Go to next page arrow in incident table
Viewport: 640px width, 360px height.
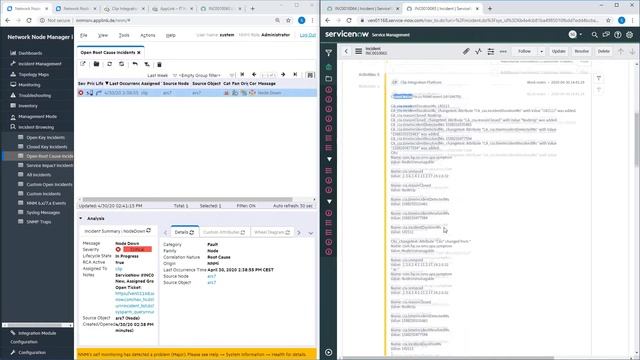click(x=283, y=75)
